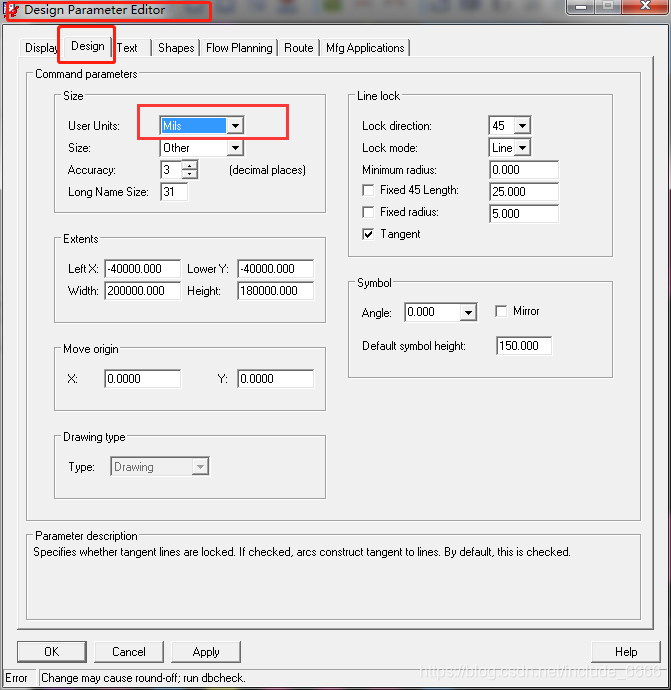The image size is (671, 690).
Task: Click the Accuracy value field
Action: coord(171,170)
